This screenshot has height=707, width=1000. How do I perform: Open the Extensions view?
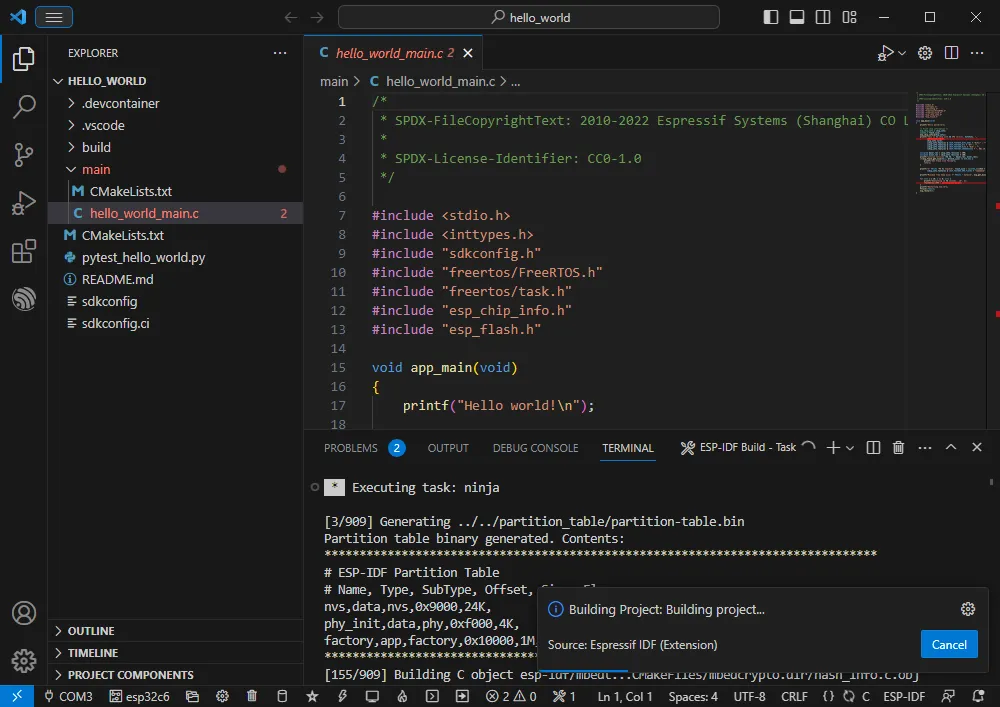(24, 251)
